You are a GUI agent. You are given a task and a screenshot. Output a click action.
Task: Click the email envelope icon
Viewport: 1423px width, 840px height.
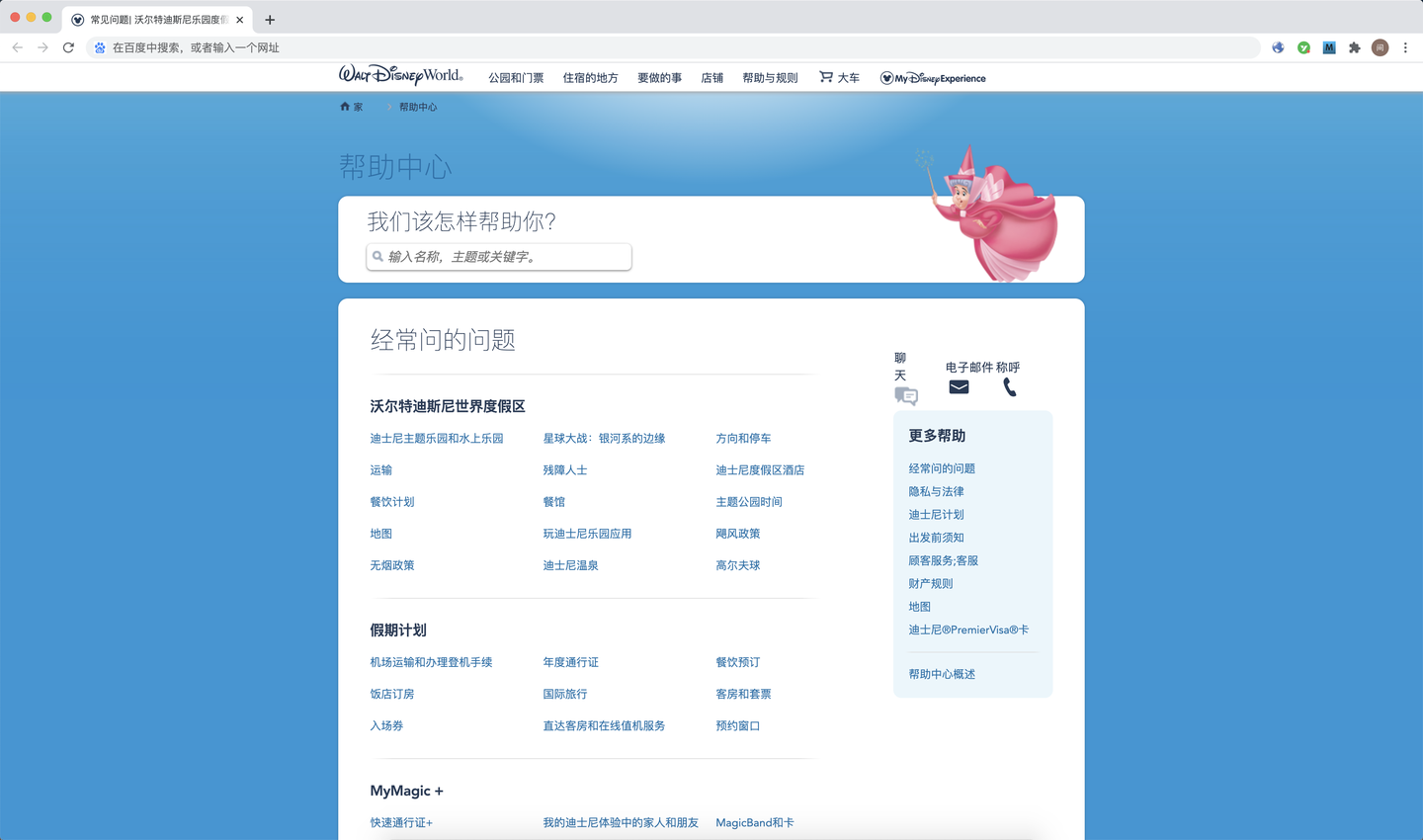[959, 388]
